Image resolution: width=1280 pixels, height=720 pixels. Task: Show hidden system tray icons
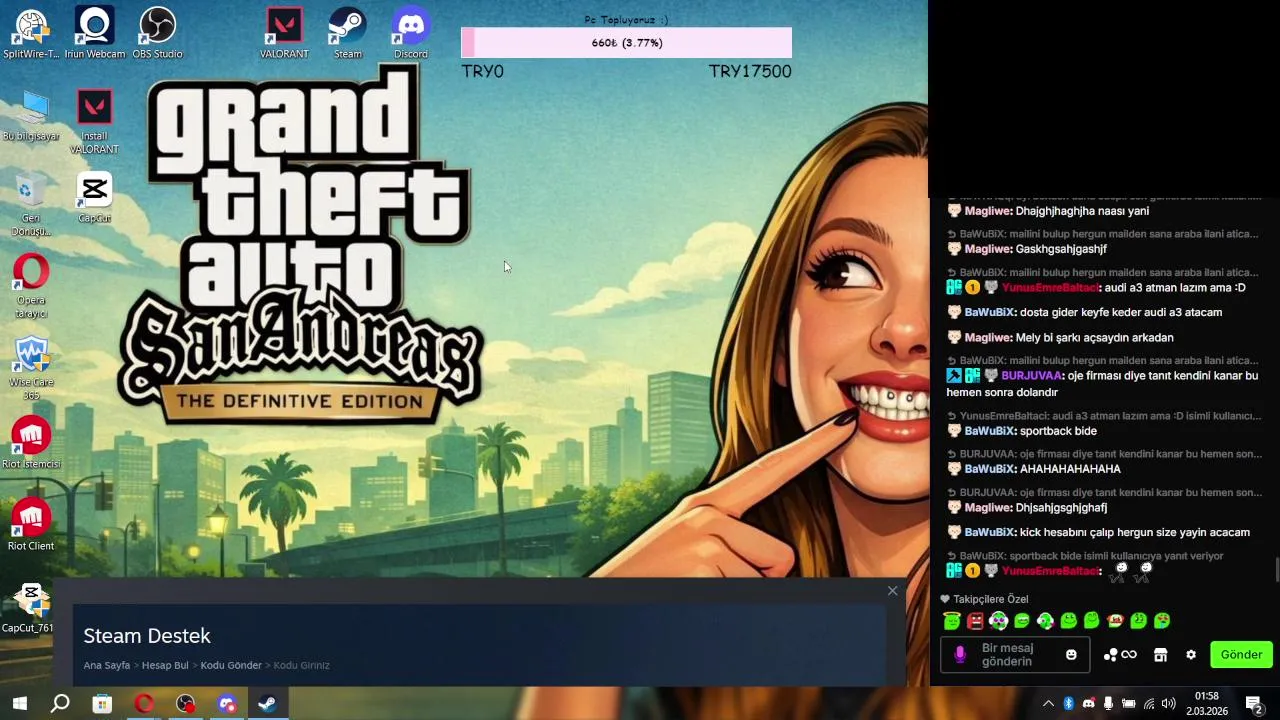(1048, 704)
